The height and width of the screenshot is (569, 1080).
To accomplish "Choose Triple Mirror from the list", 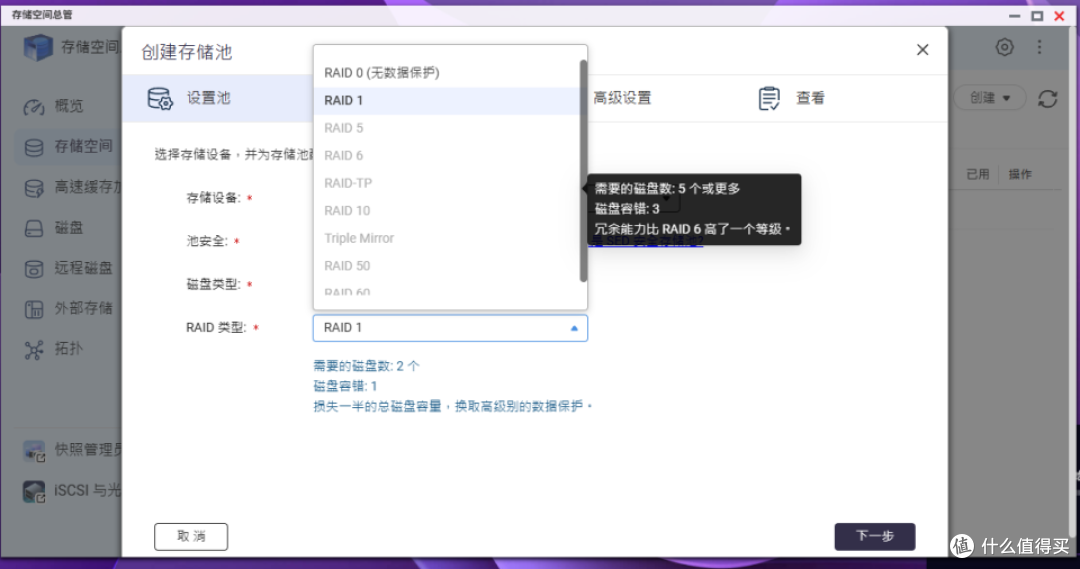I will coord(446,238).
